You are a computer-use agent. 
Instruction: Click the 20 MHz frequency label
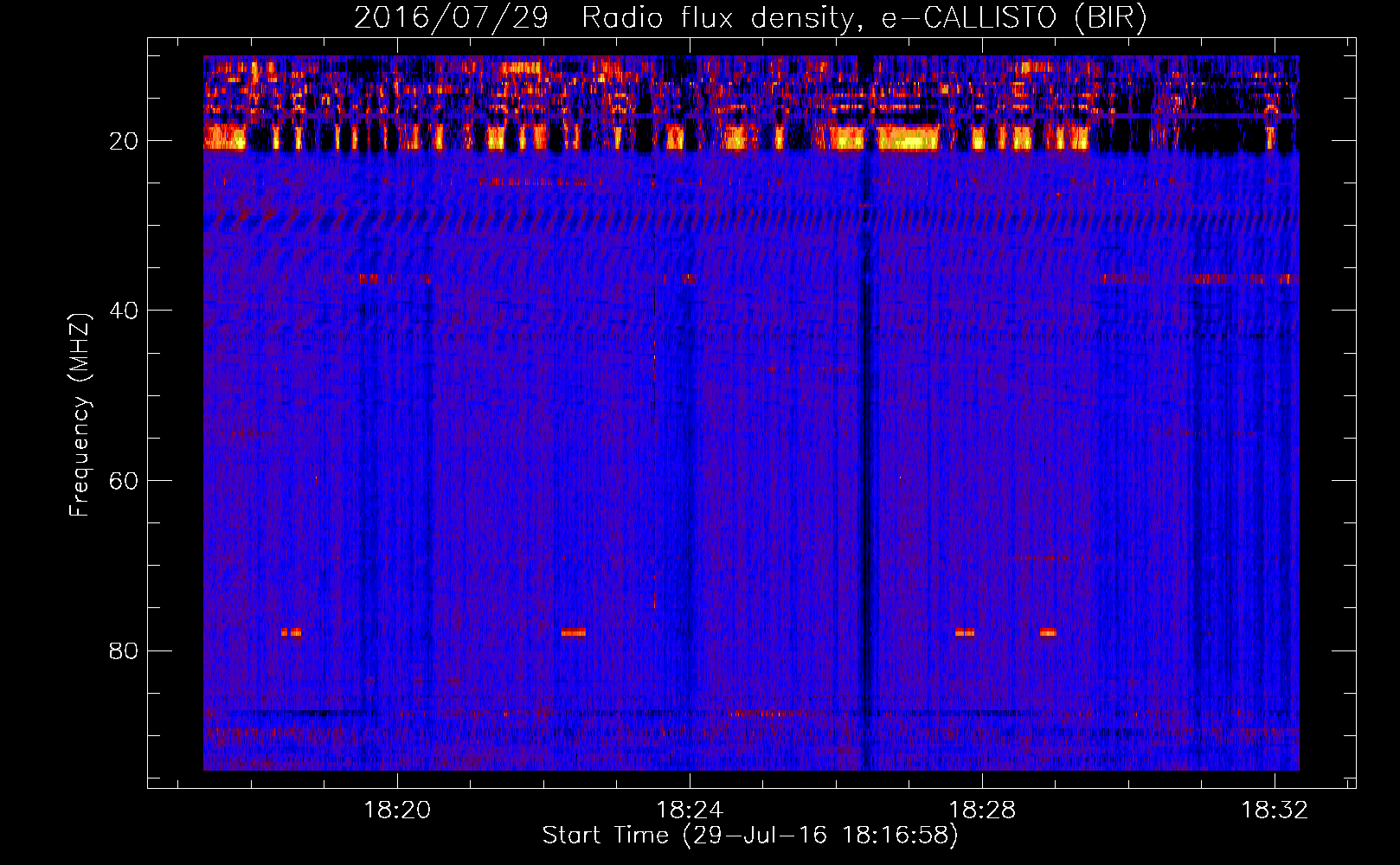[124, 141]
